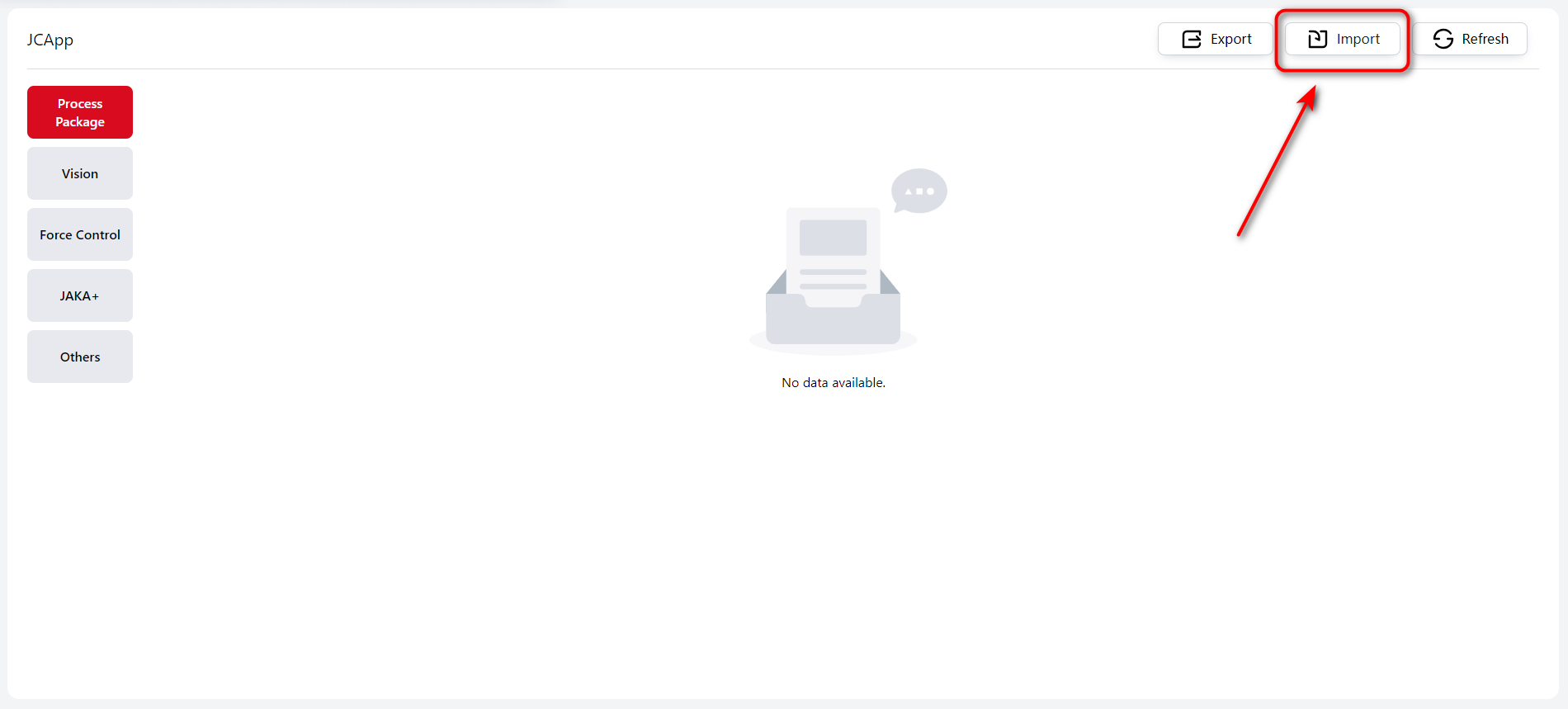Click the red arrow annotation
This screenshot has height=709, width=1568.
coord(1275,165)
